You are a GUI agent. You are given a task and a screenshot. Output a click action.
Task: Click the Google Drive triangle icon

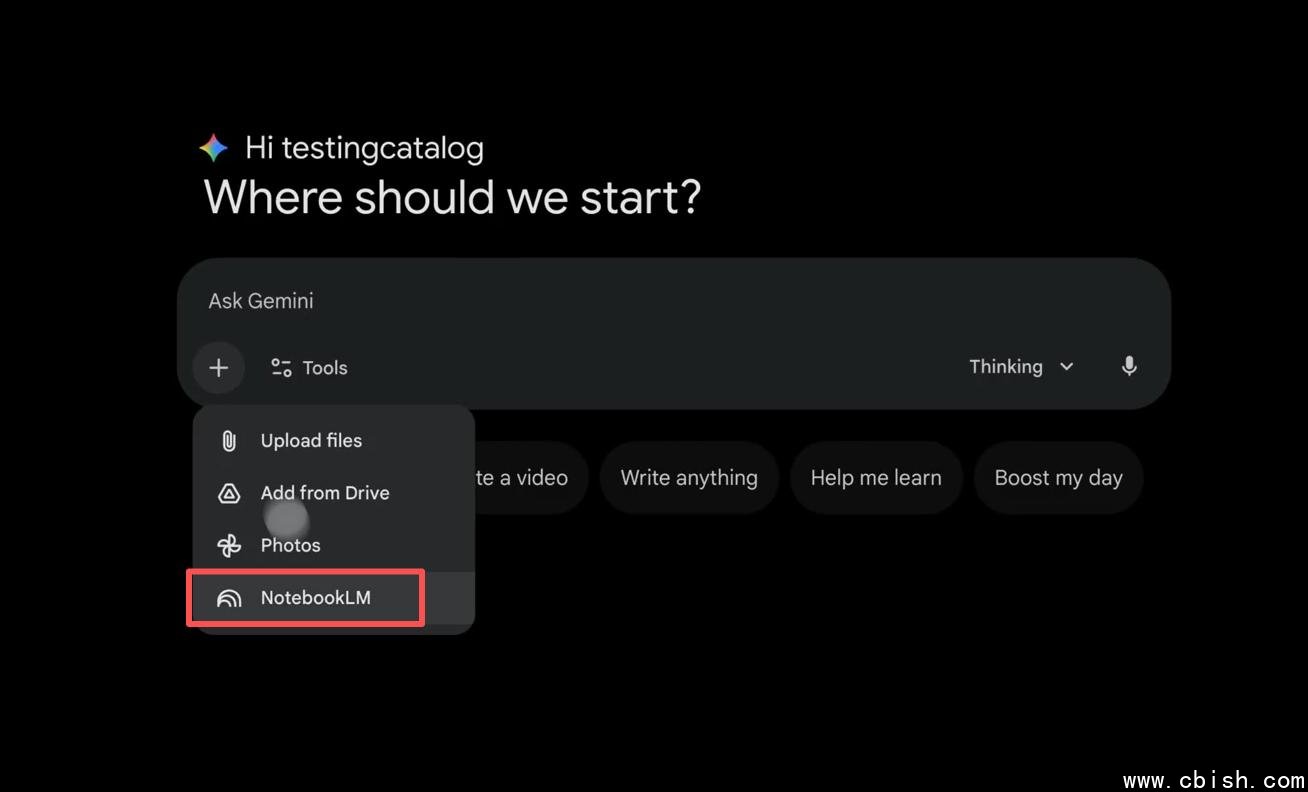point(229,493)
